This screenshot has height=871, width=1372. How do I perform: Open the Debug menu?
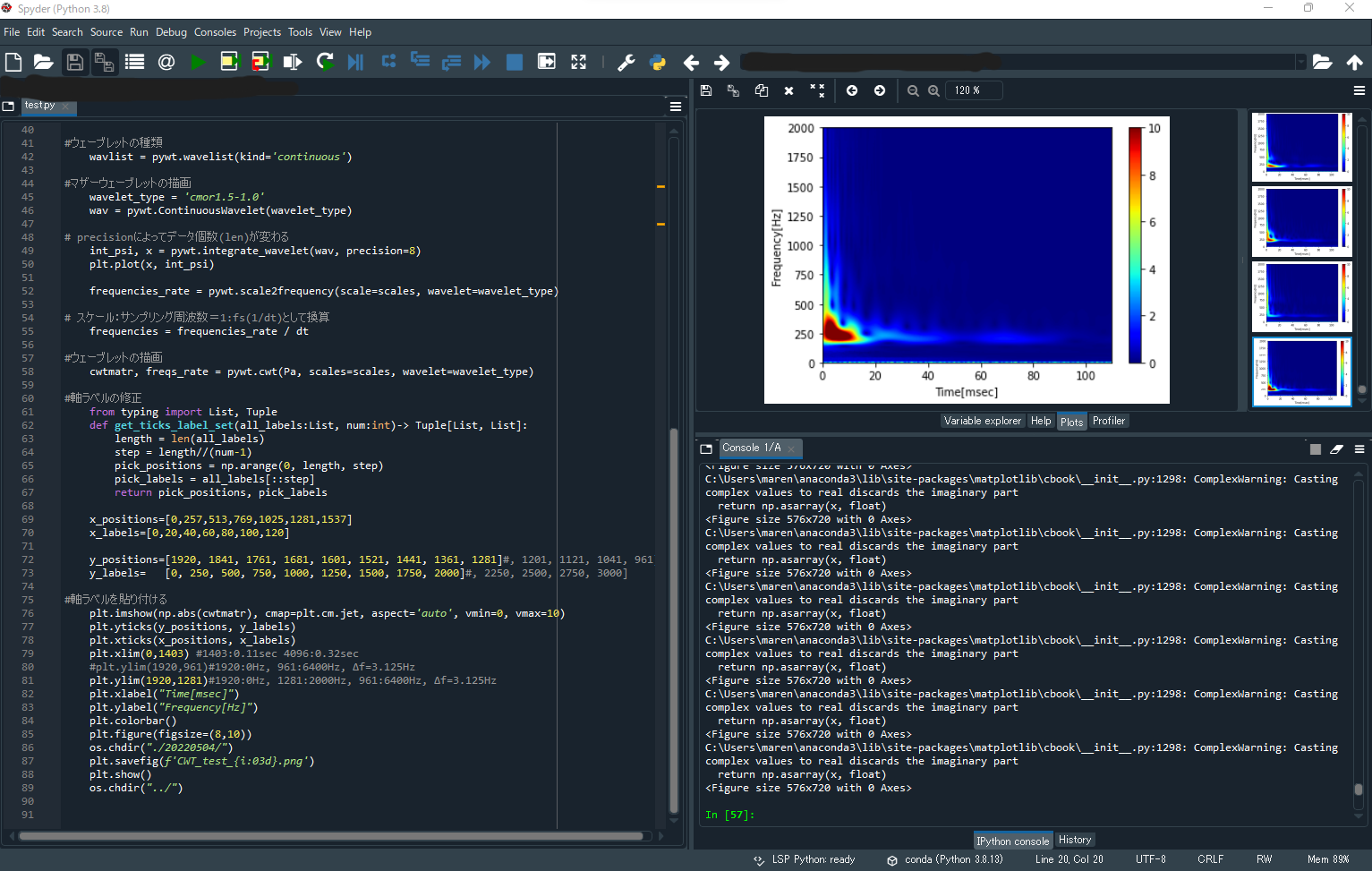171,32
